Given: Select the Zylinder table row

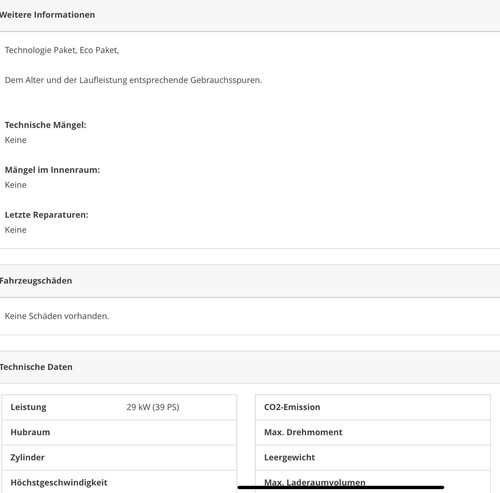Looking at the screenshot, I should coord(119,458).
